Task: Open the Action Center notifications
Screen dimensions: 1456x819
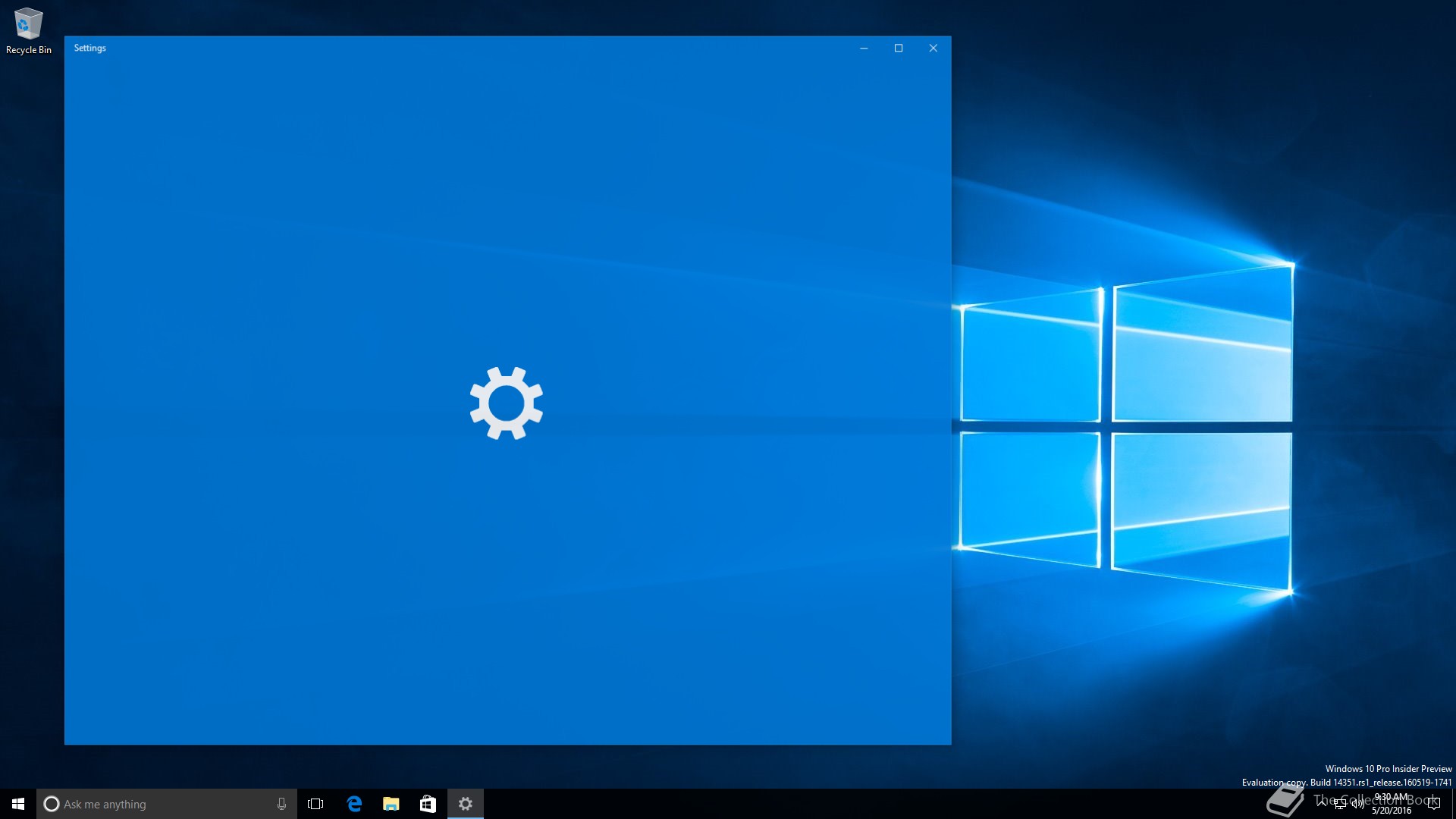Action: coord(1433,804)
